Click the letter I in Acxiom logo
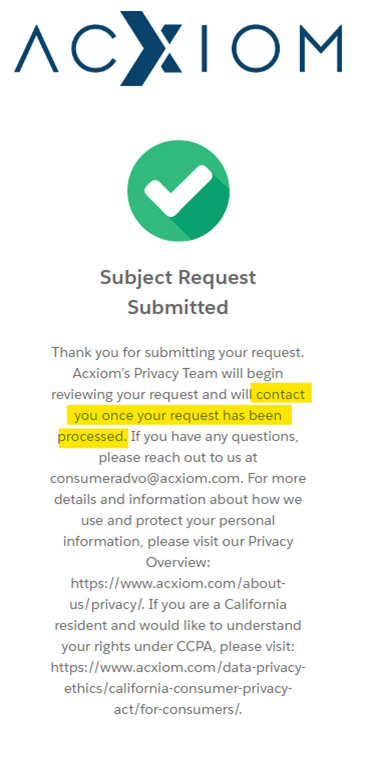This screenshot has width=371, height=759. coord(204,49)
